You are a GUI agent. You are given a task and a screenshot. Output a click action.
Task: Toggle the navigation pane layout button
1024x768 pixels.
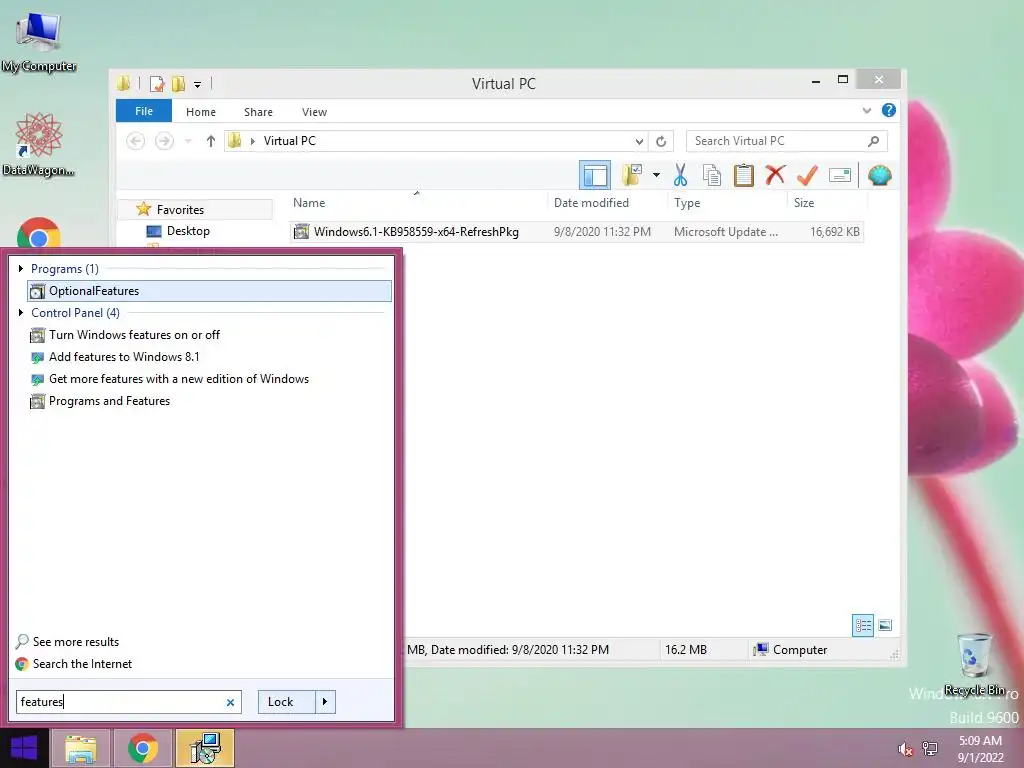coord(595,176)
